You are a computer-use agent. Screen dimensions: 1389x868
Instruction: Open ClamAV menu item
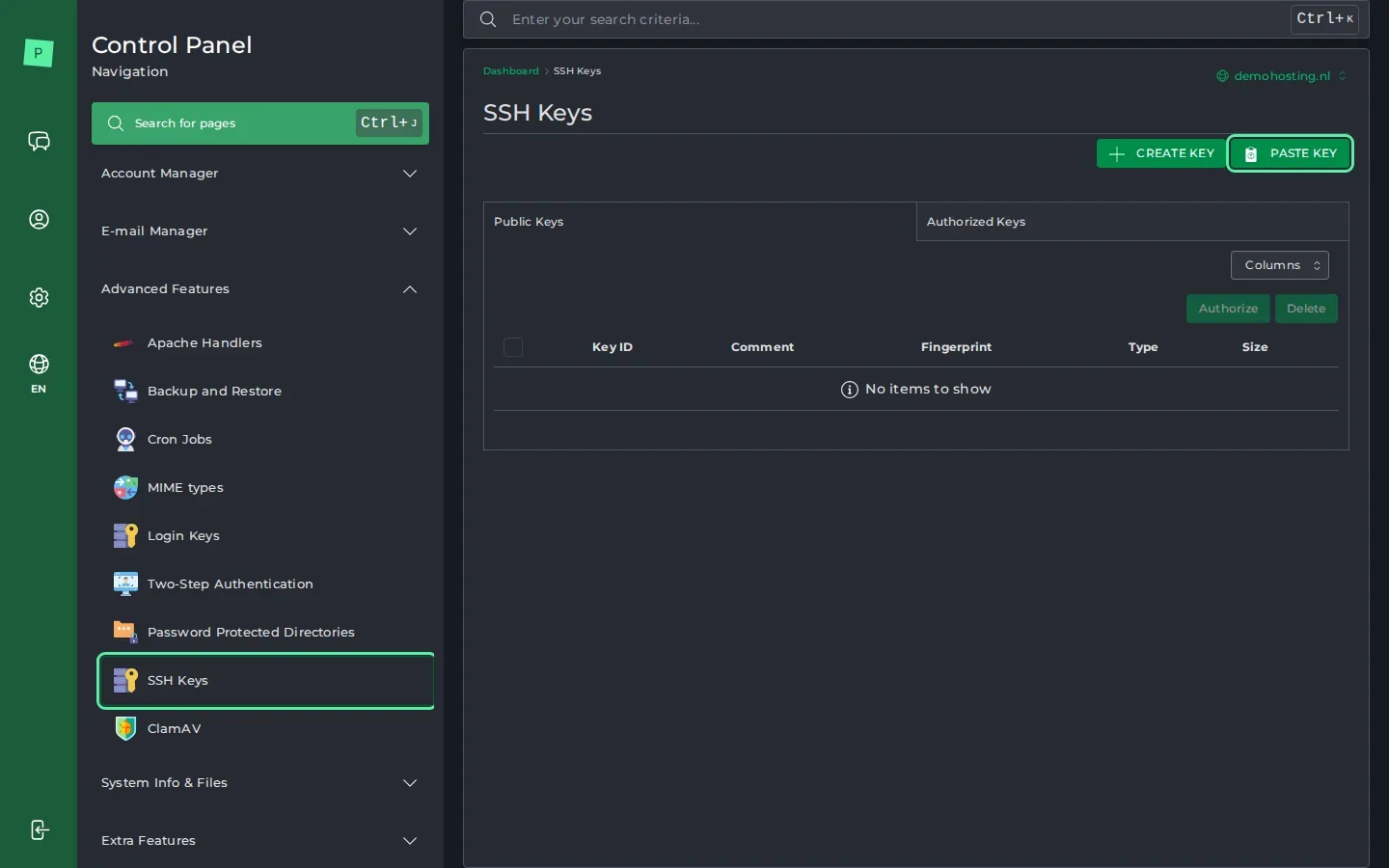tap(265, 729)
